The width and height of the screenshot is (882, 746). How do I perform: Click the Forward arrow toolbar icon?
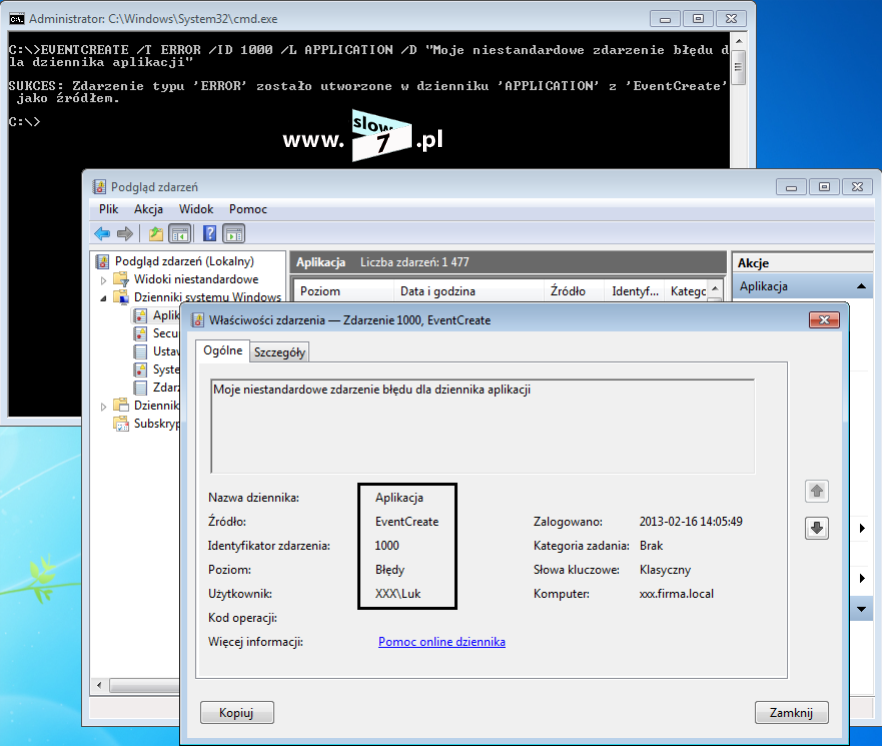coord(124,233)
